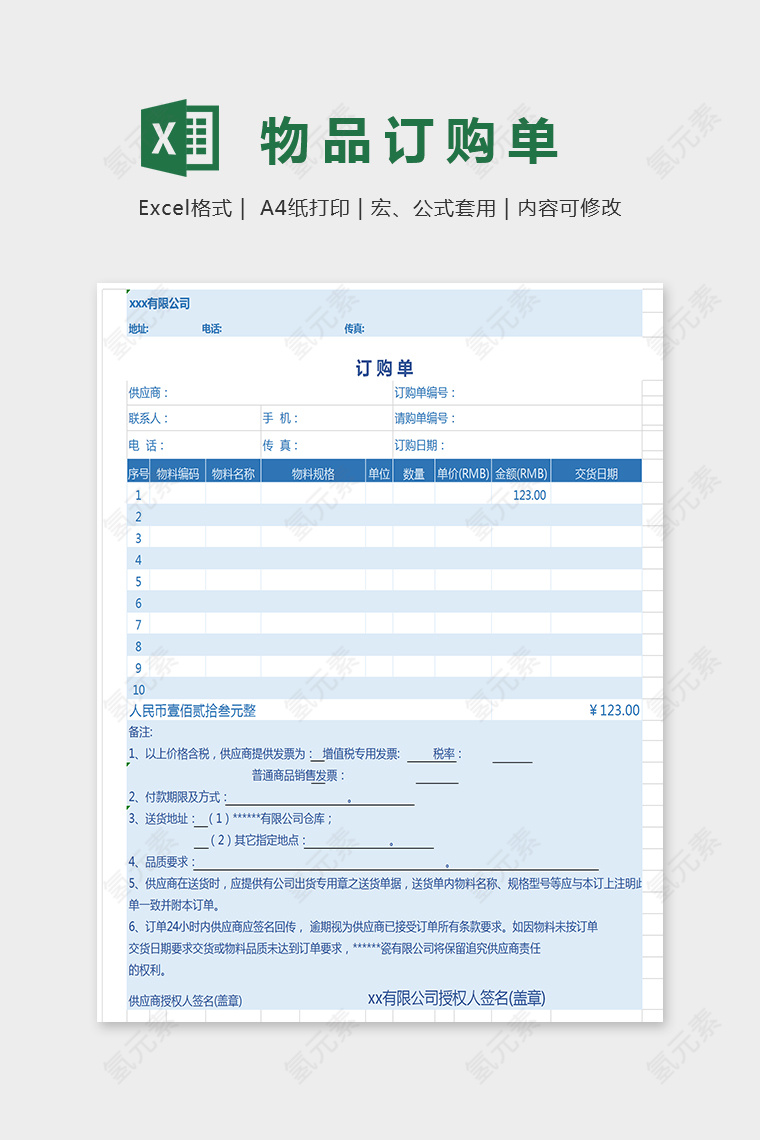Select the xxx有限公司 company name cell
Viewport: 760px width, 1140px height.
pos(159,303)
